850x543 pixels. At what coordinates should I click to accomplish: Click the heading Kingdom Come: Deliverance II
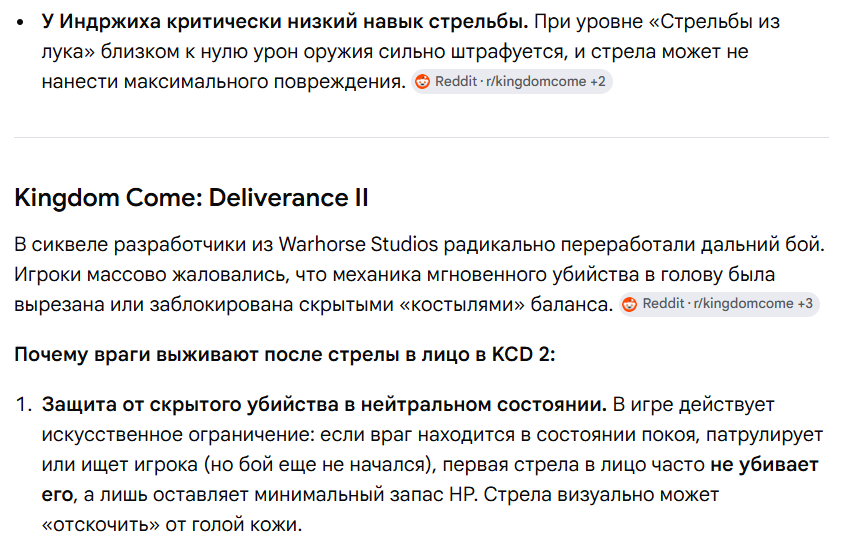191,198
